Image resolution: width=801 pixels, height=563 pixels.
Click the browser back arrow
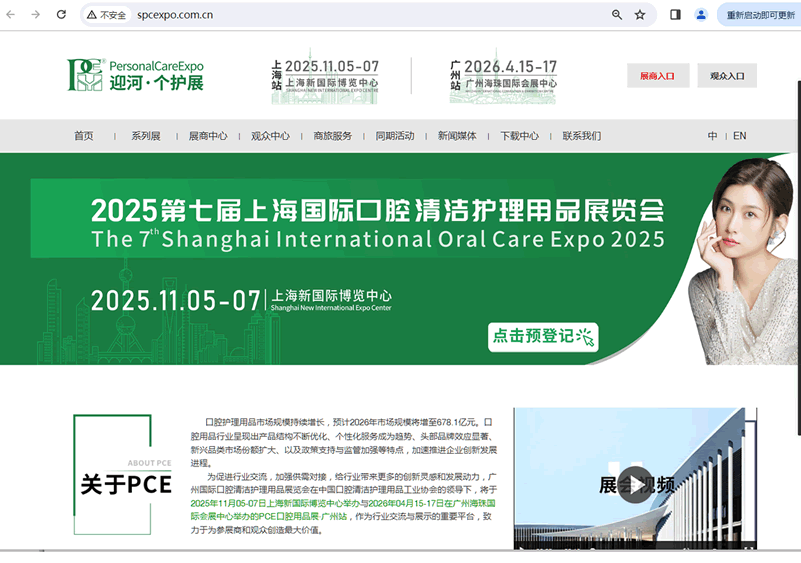[x=12, y=15]
